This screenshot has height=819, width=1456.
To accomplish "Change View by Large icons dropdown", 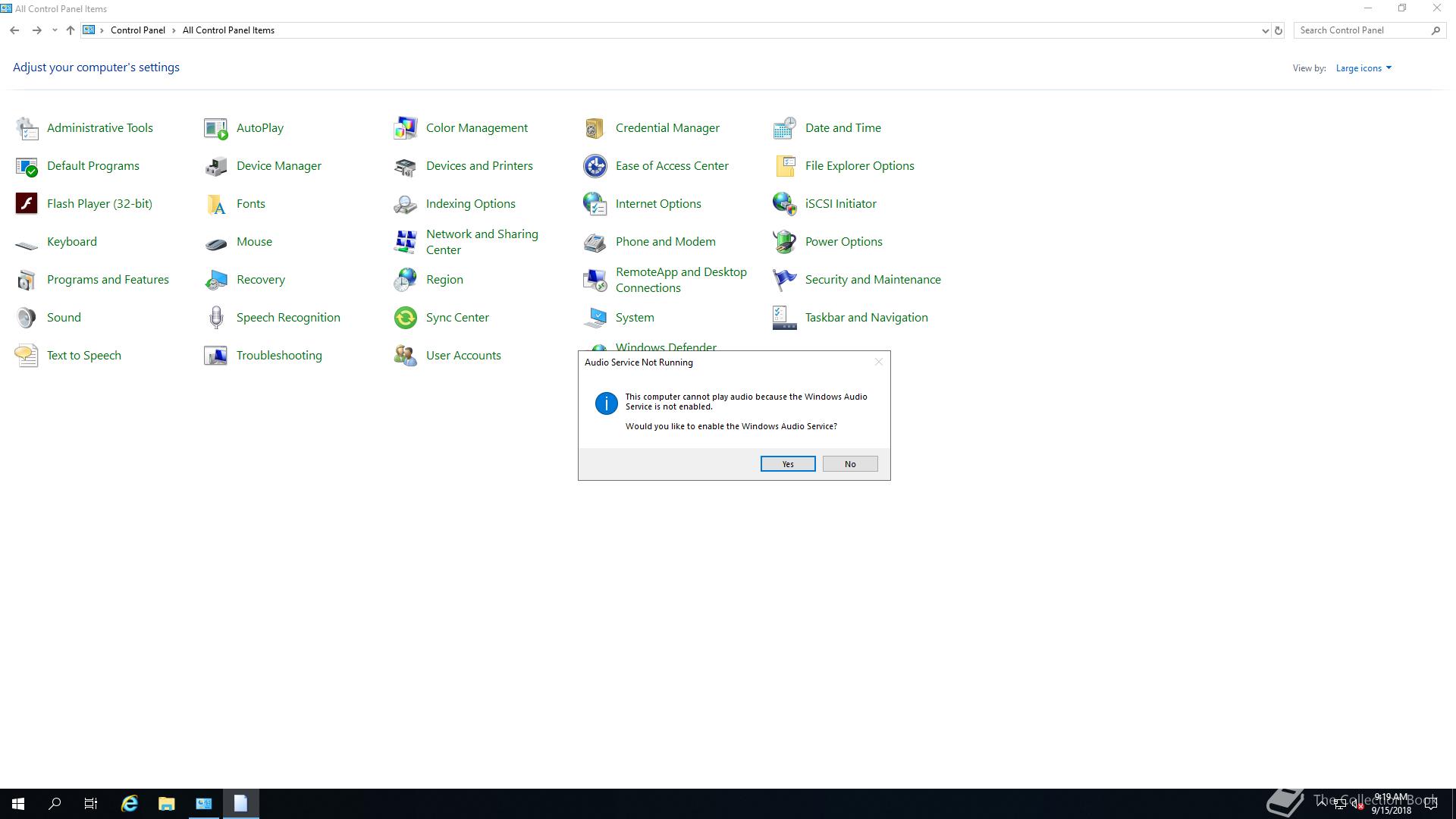I will pos(1363,68).
